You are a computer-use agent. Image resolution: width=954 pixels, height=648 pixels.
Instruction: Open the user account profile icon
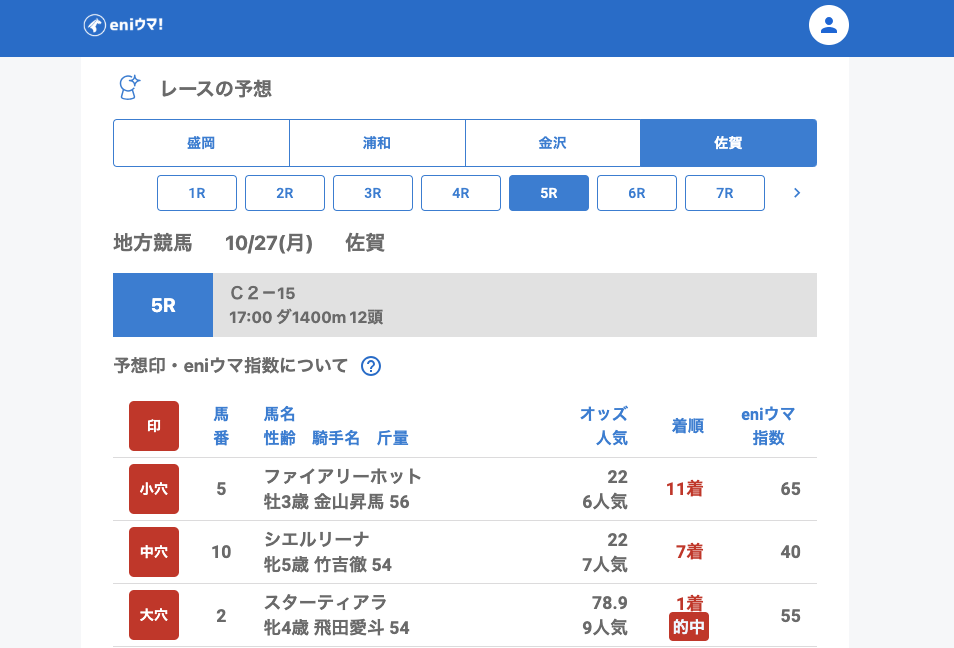828,25
